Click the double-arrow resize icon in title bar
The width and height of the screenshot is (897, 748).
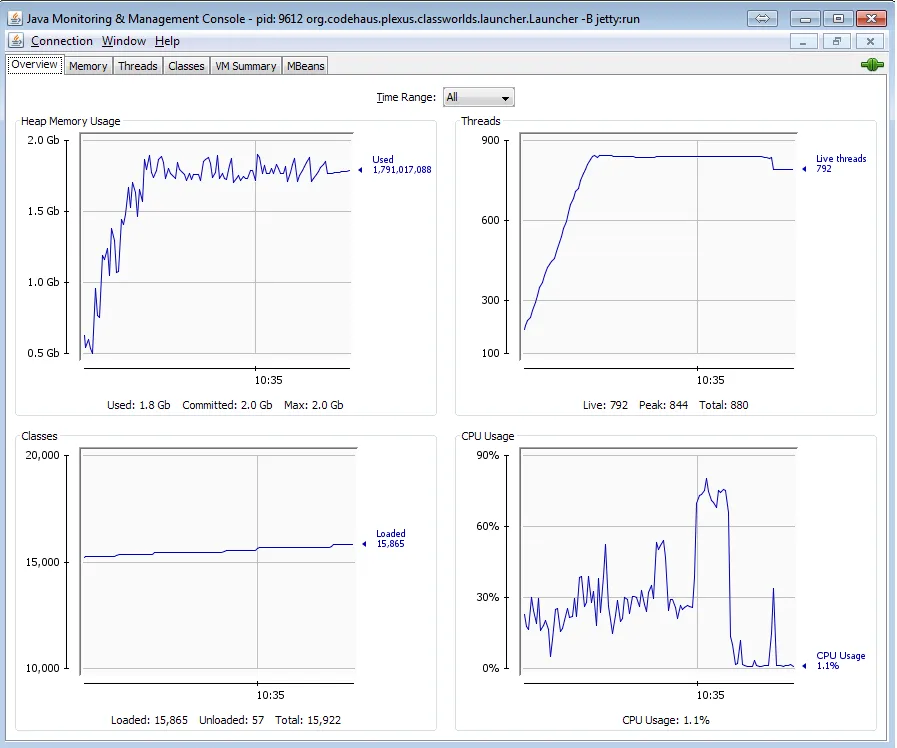click(x=762, y=19)
